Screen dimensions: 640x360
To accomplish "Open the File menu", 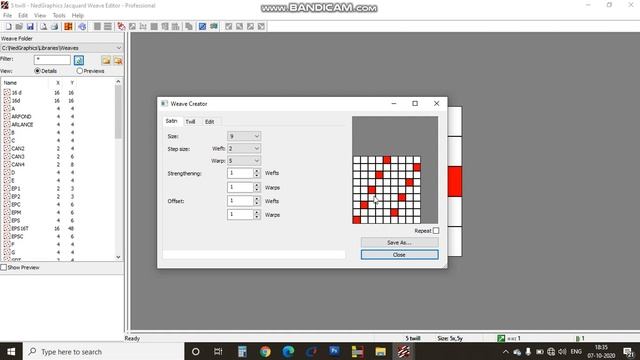I will click(x=7, y=16).
